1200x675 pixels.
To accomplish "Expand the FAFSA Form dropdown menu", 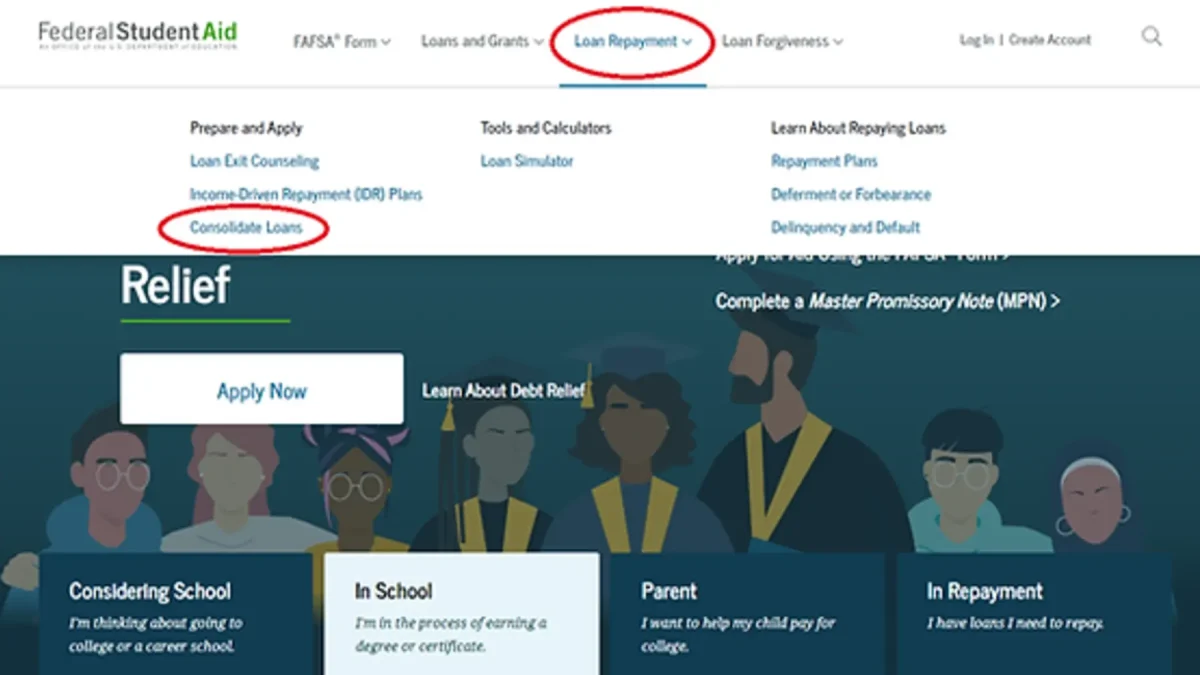I will pyautogui.click(x=341, y=42).
